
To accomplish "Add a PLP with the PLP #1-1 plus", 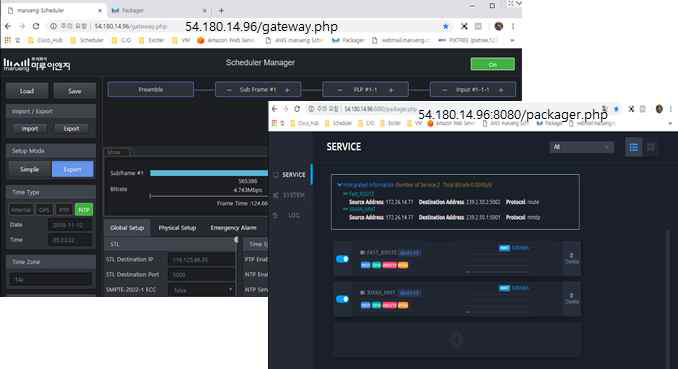I will coord(391,90).
